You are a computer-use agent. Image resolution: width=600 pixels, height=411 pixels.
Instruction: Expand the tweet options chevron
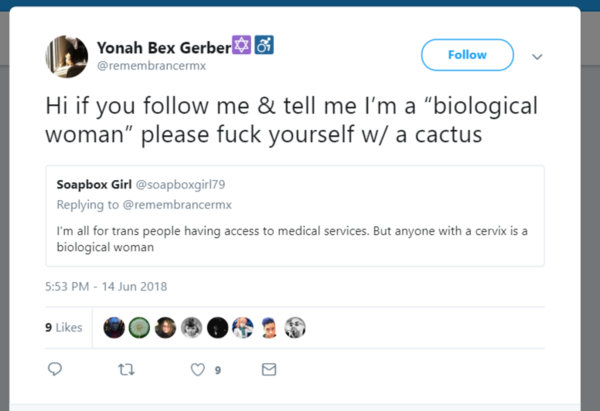click(537, 57)
